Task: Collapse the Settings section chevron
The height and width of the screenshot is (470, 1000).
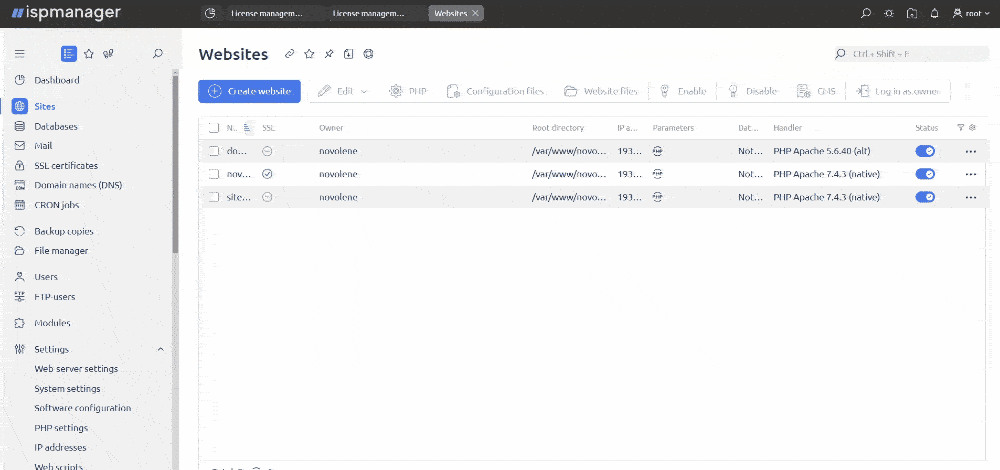Action: tap(161, 349)
